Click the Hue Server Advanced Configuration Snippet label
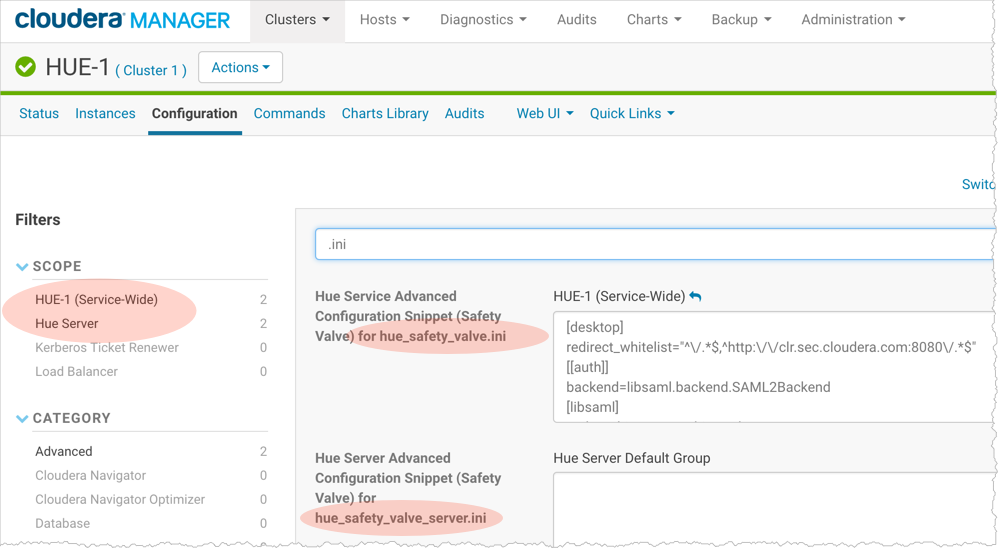This screenshot has width=998, height=548. pos(408,488)
